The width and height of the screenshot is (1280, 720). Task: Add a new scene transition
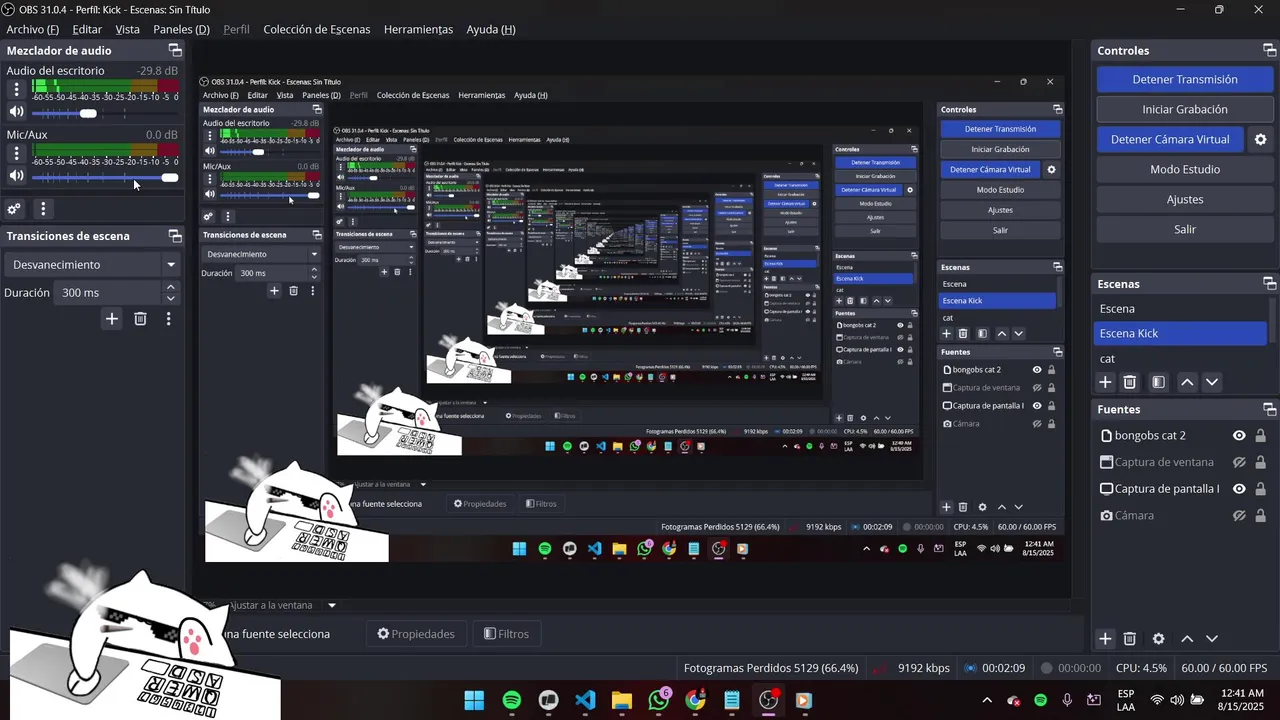pyautogui.click(x=112, y=319)
